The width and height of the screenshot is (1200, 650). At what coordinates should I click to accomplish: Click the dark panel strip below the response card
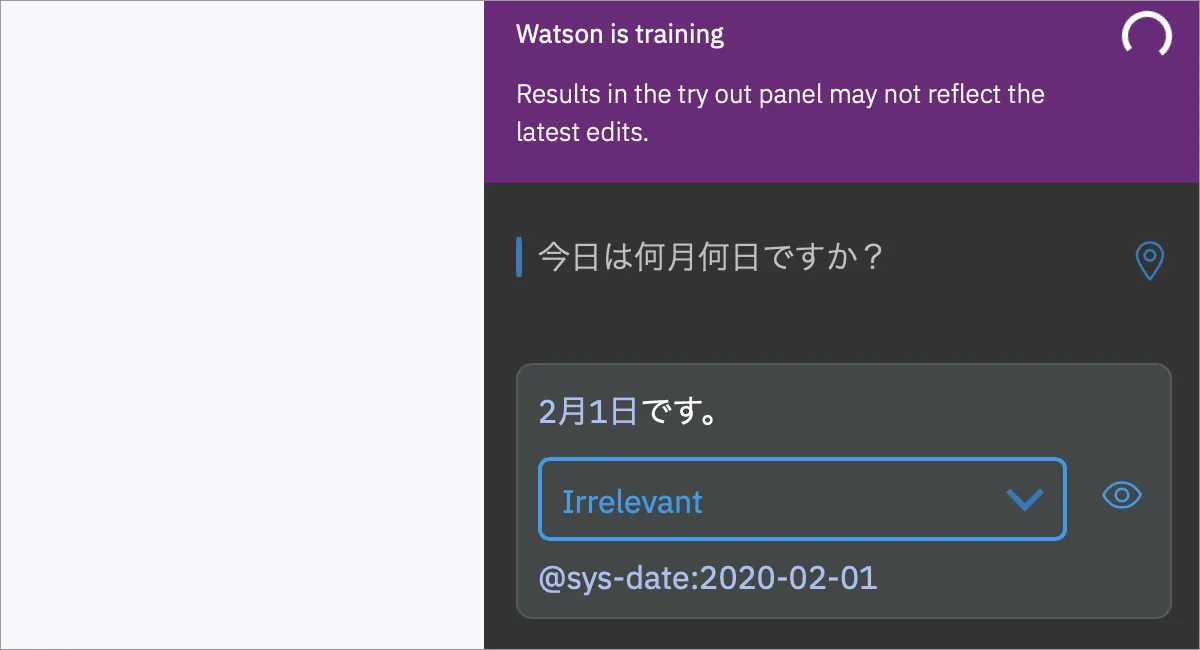(842, 634)
